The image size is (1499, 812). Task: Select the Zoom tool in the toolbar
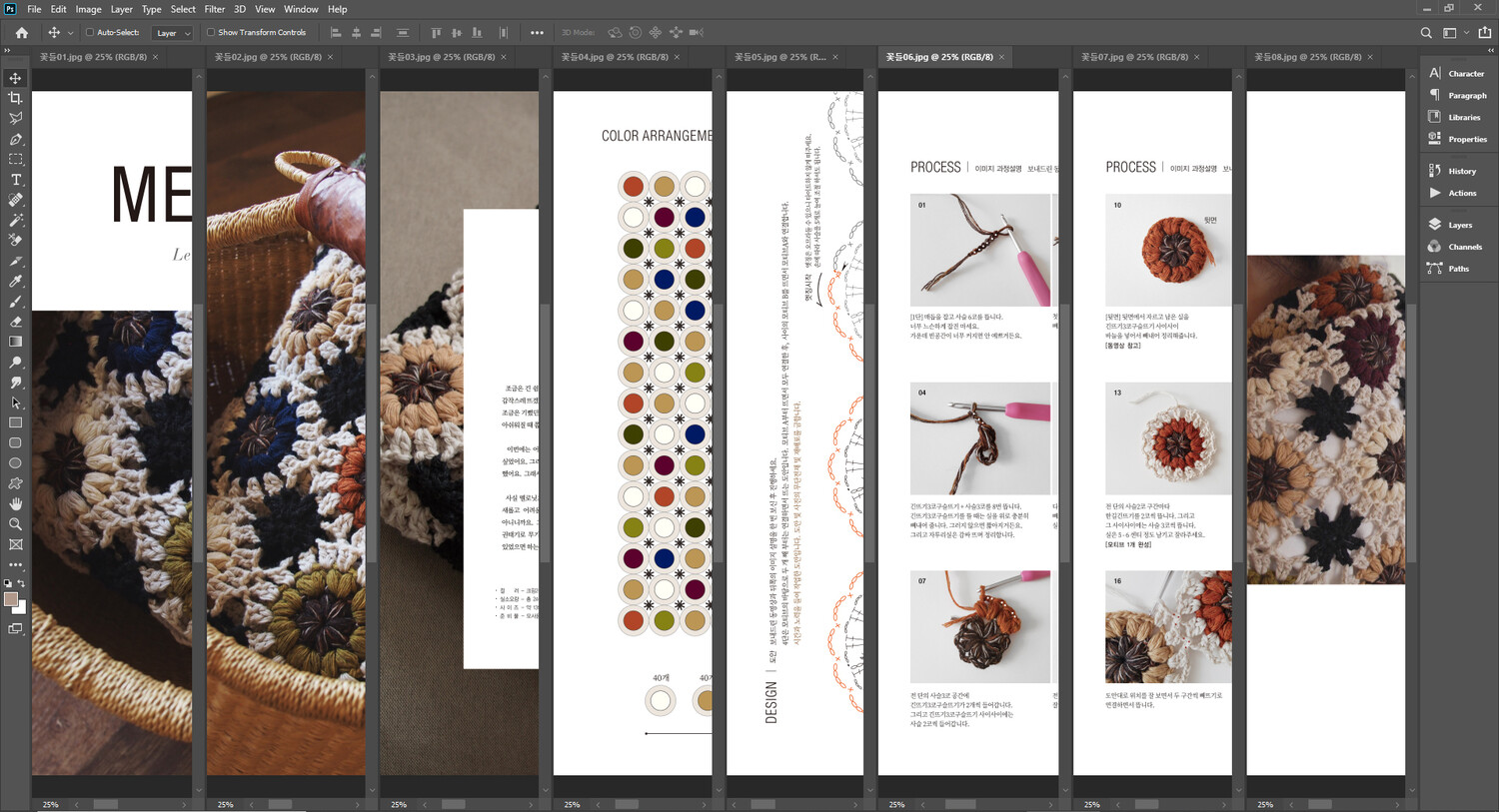[x=15, y=524]
